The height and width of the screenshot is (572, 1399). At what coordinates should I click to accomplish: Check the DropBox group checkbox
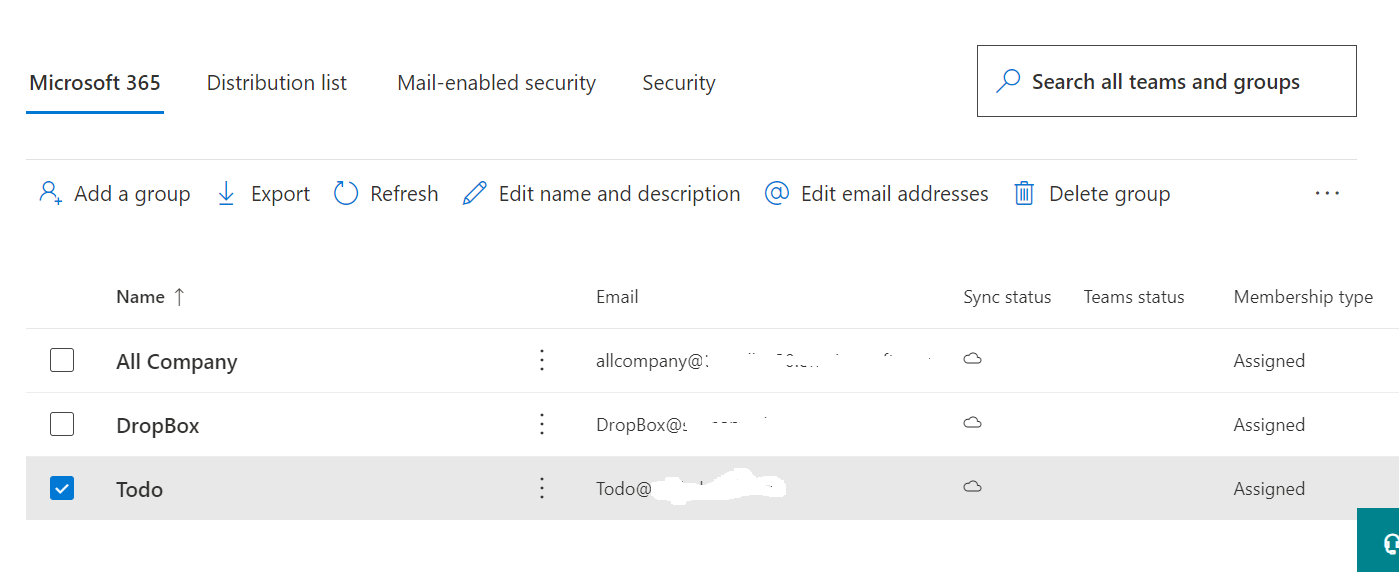[x=62, y=424]
